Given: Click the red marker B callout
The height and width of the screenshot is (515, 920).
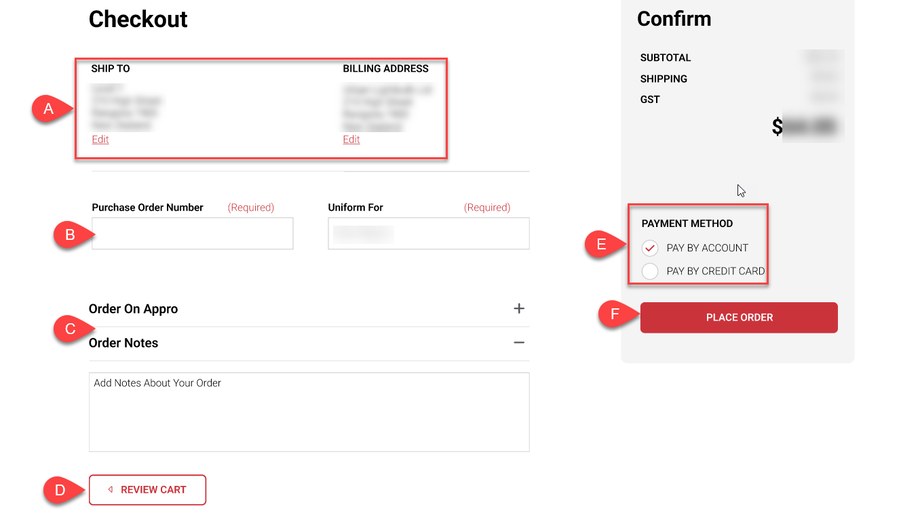Looking at the screenshot, I should coord(68,235).
